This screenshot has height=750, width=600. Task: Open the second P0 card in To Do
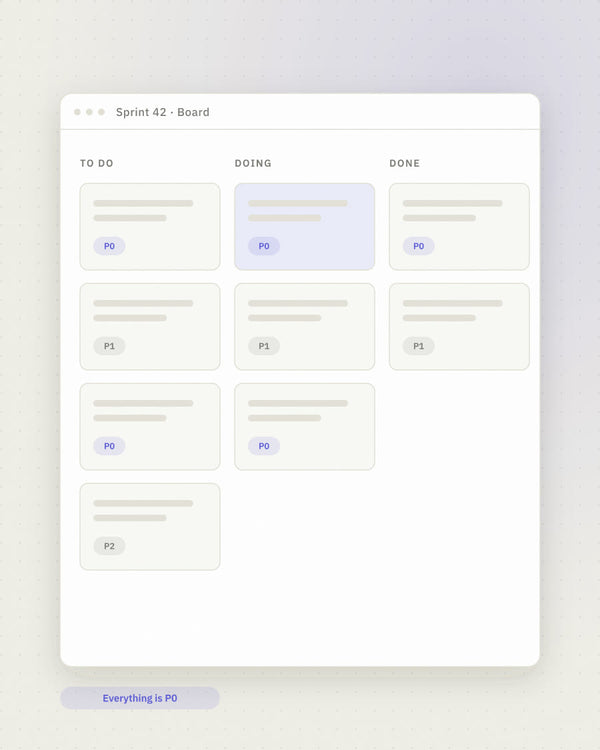point(150,427)
